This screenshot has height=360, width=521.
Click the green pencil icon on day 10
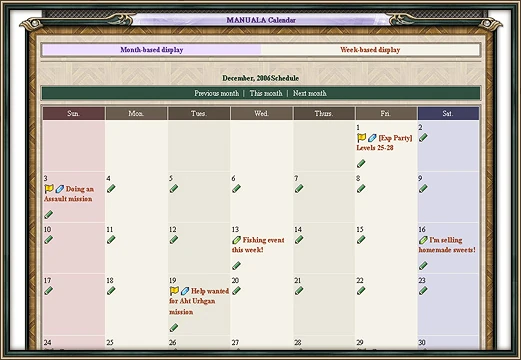(49, 240)
